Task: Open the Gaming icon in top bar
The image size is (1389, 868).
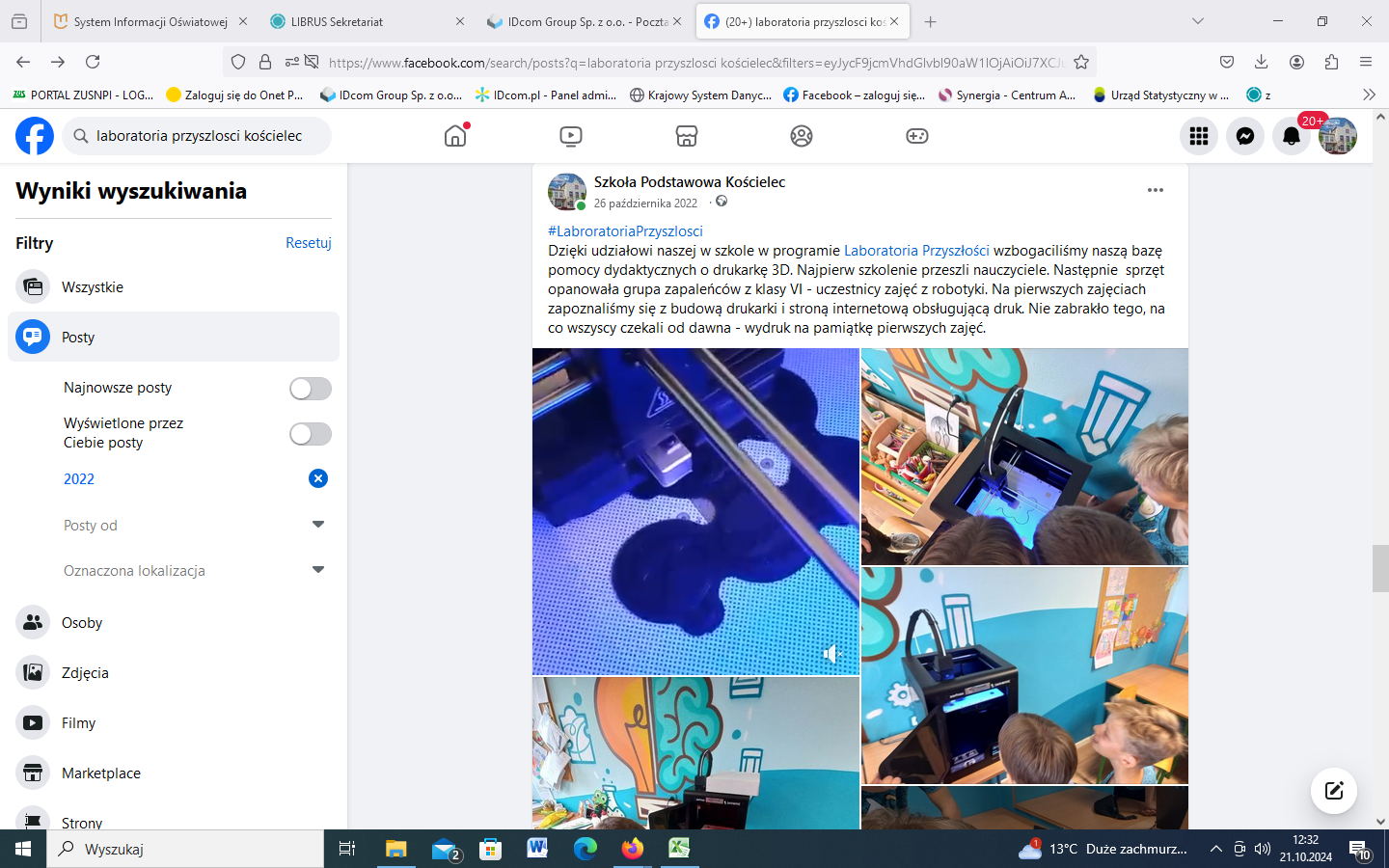Action: [916, 136]
